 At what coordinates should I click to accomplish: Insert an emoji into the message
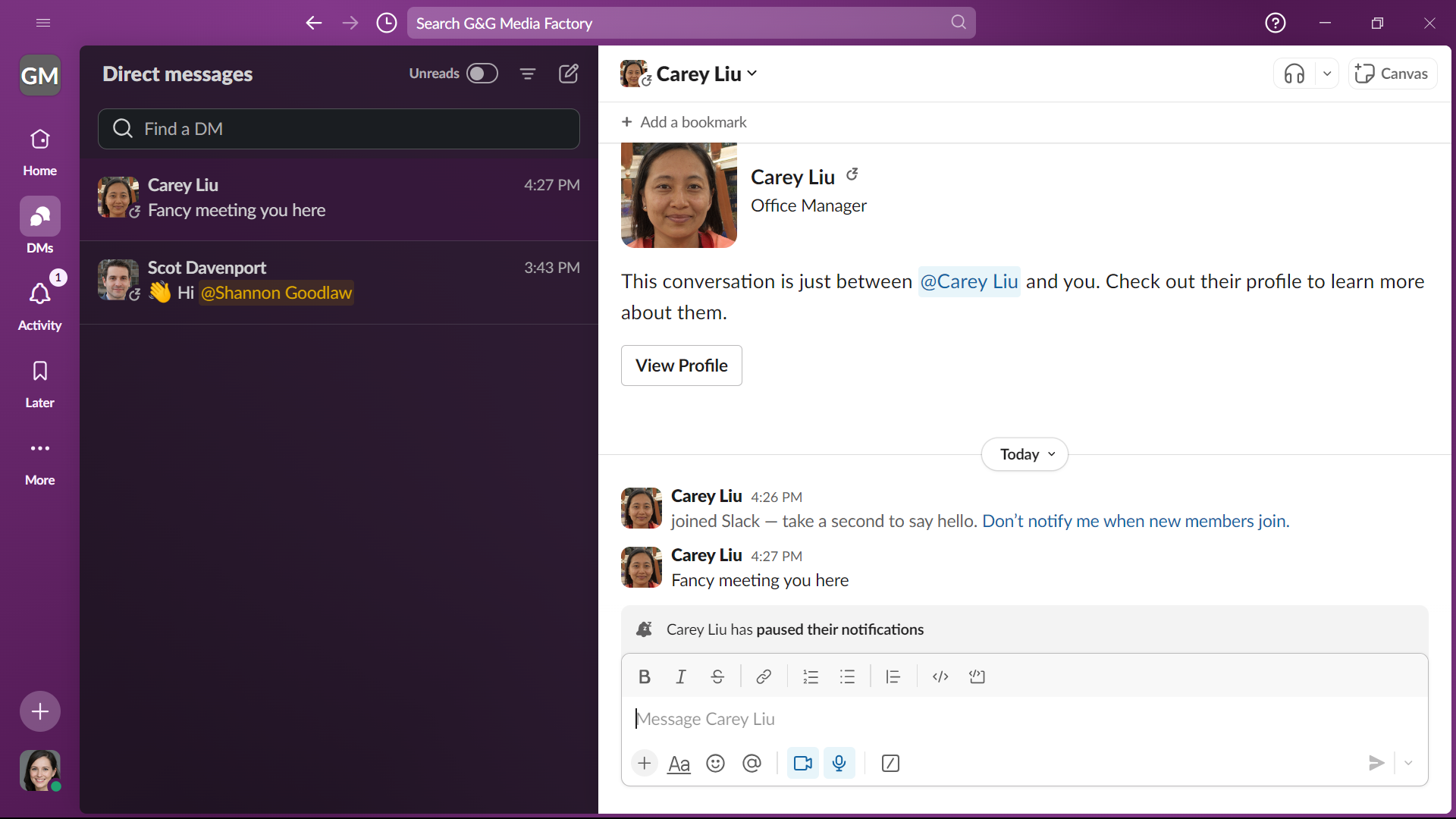coord(715,763)
